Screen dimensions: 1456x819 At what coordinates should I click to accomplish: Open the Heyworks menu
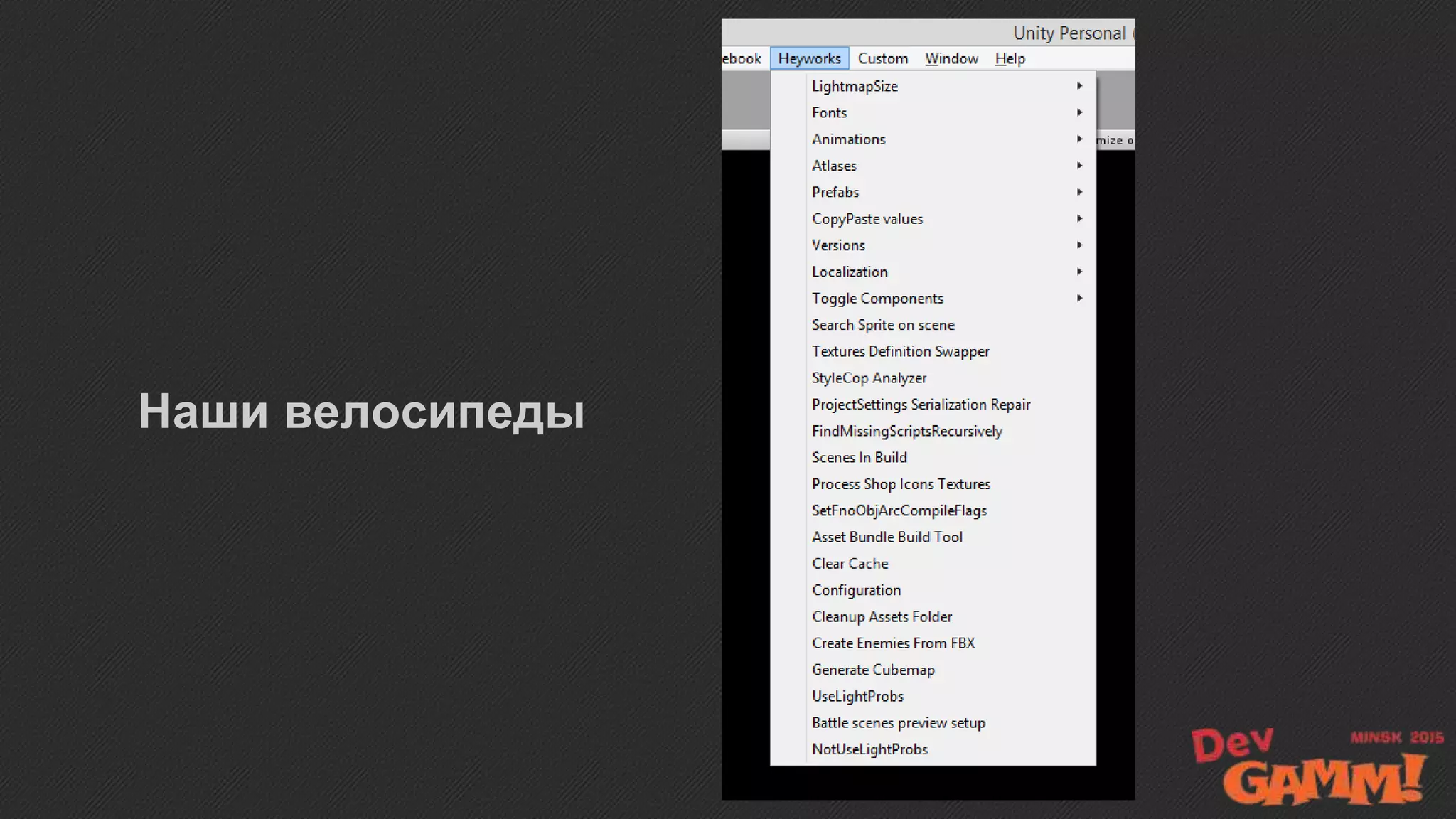point(809,58)
